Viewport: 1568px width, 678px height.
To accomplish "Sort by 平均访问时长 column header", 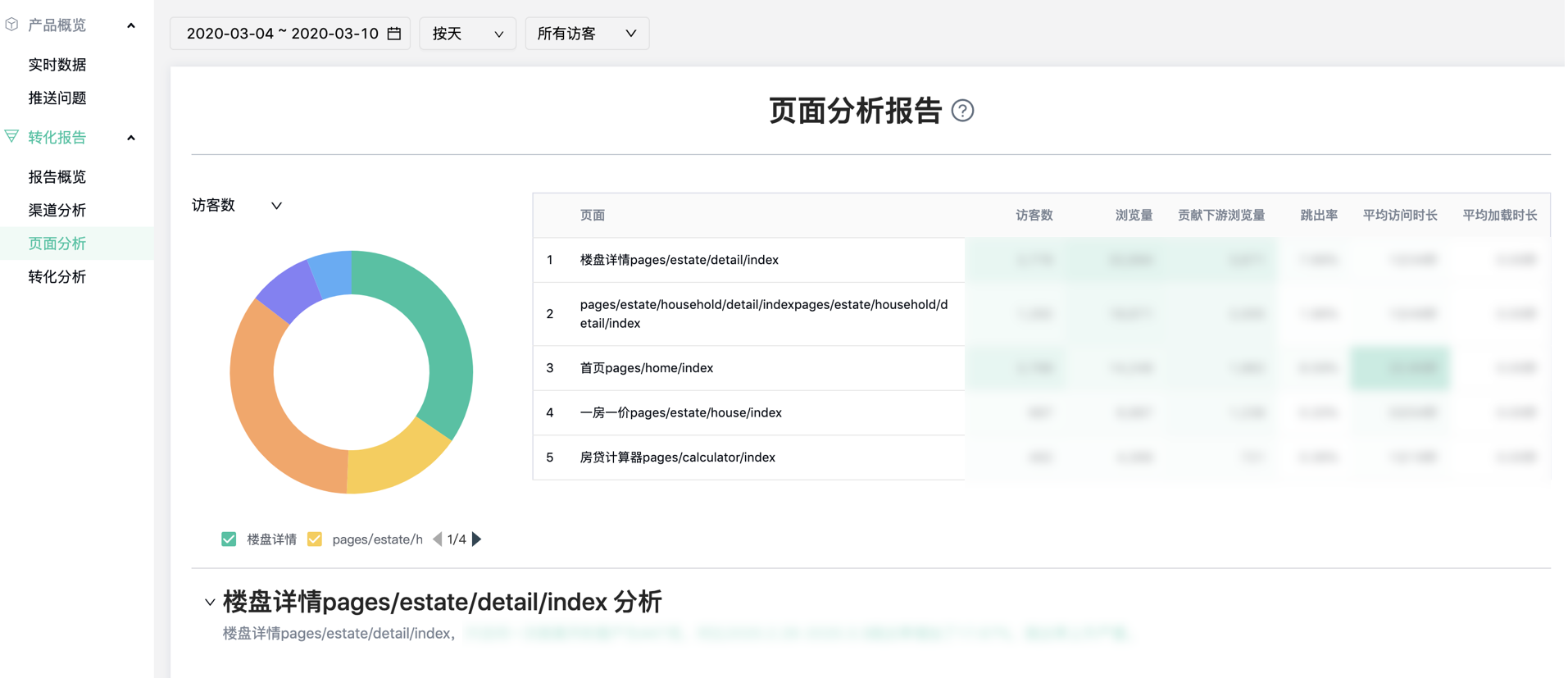I will (x=1400, y=215).
